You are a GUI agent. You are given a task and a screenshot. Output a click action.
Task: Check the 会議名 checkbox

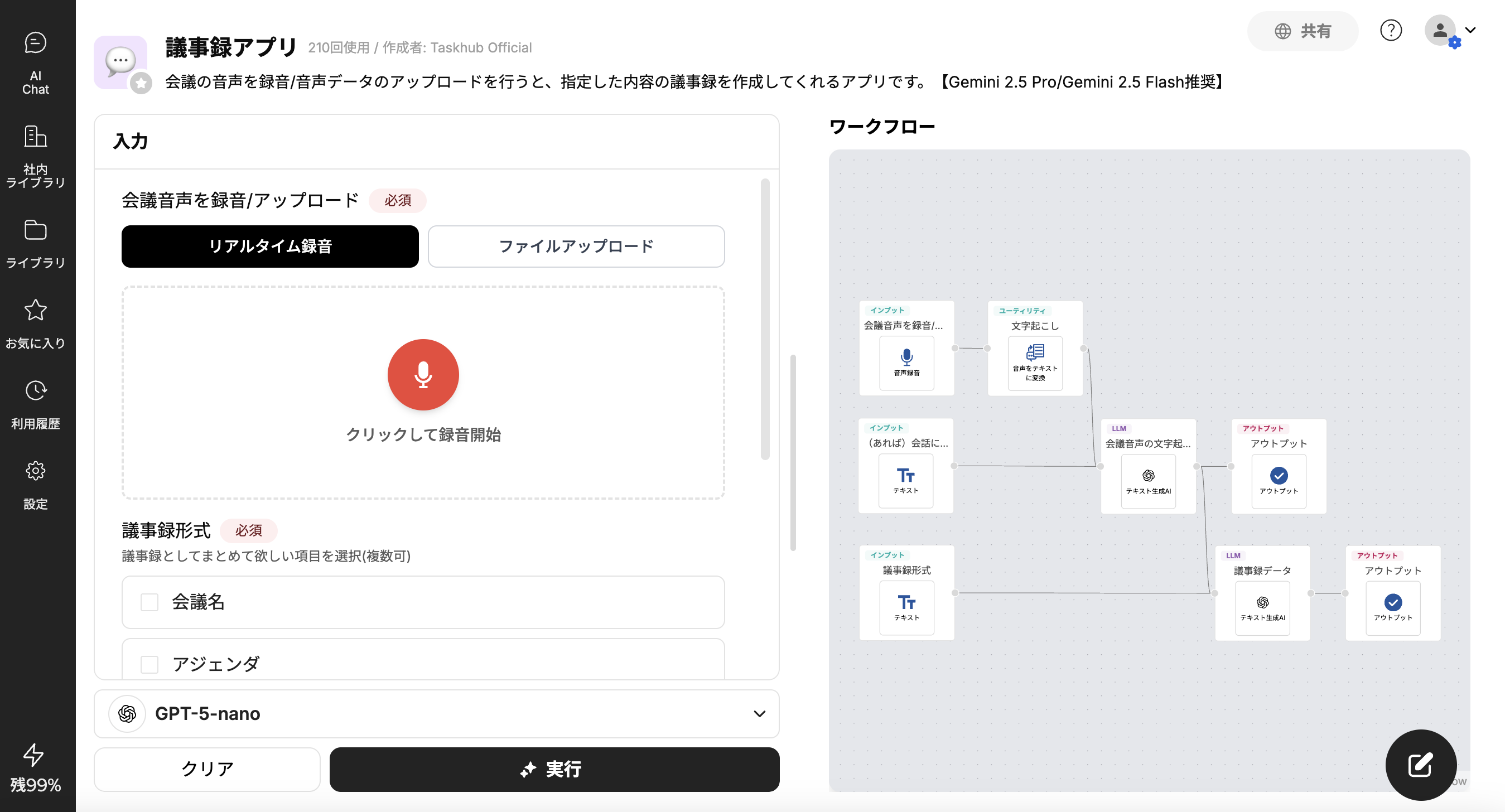click(149, 602)
